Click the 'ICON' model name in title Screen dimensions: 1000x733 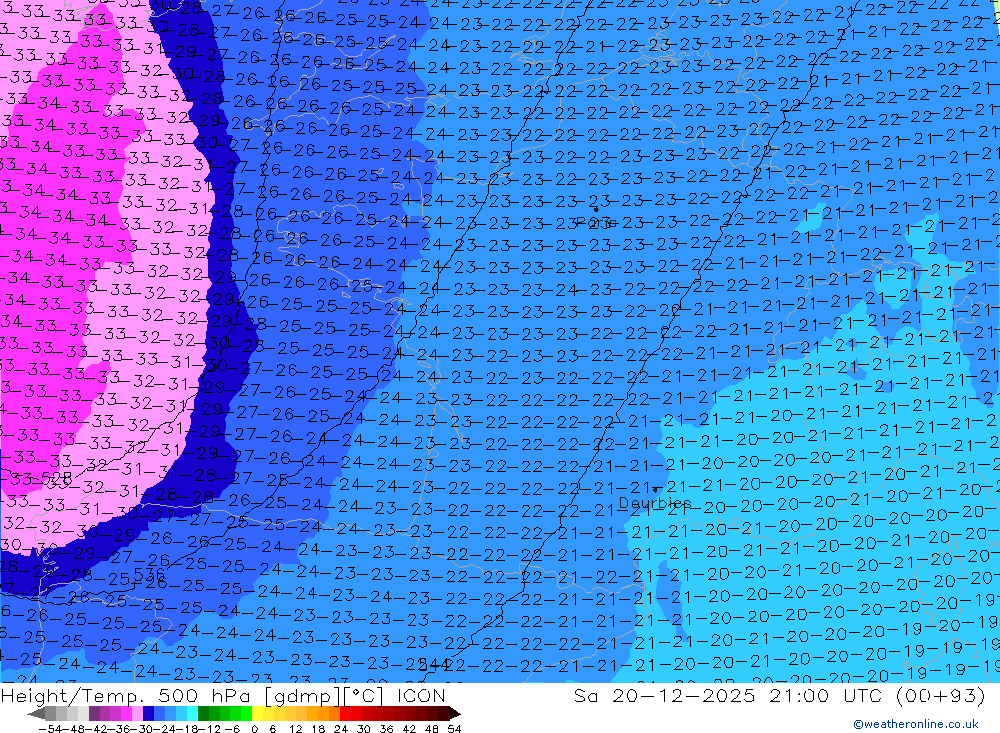[421, 695]
